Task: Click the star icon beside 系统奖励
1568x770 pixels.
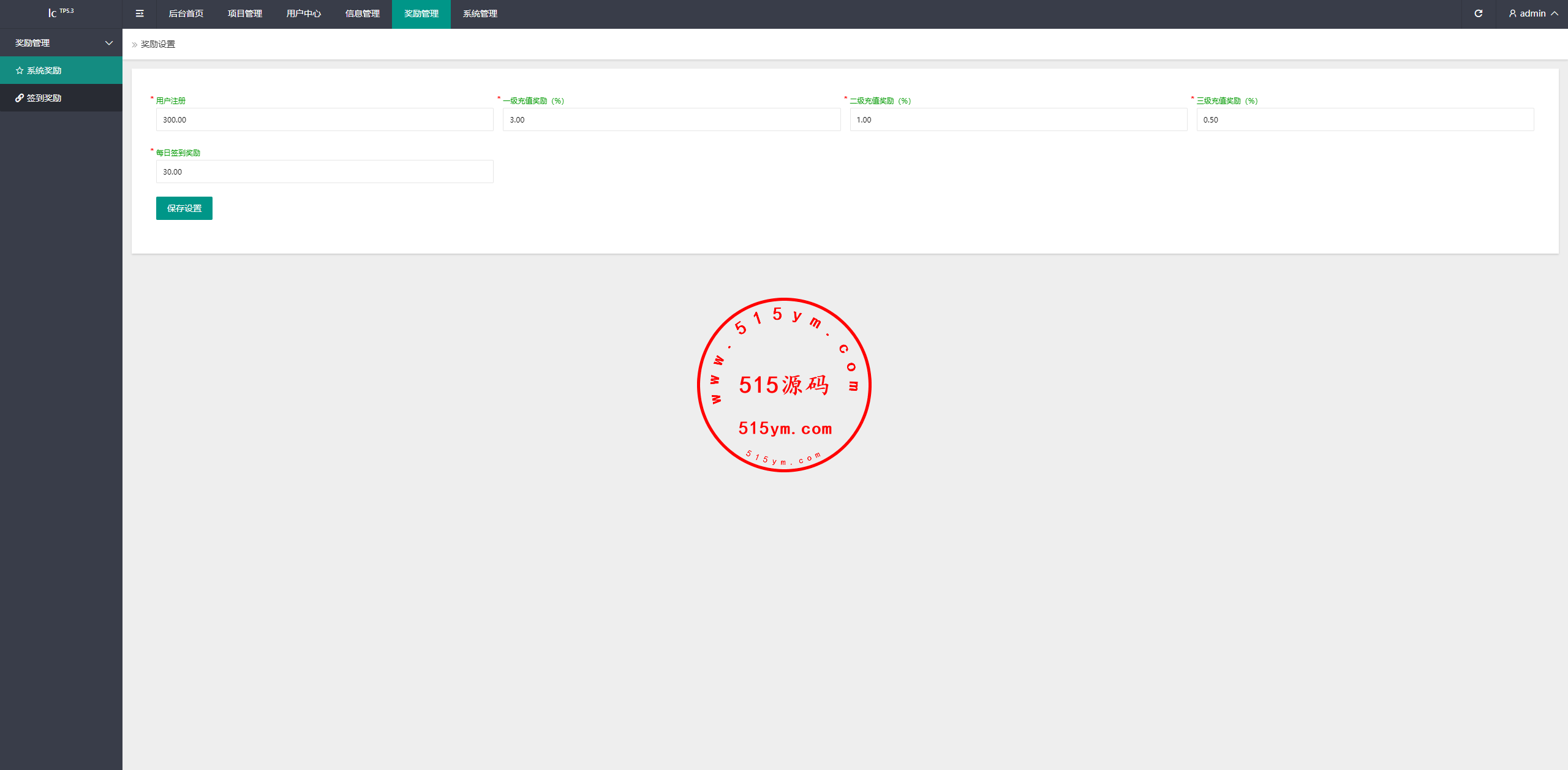Action: pyautogui.click(x=20, y=70)
